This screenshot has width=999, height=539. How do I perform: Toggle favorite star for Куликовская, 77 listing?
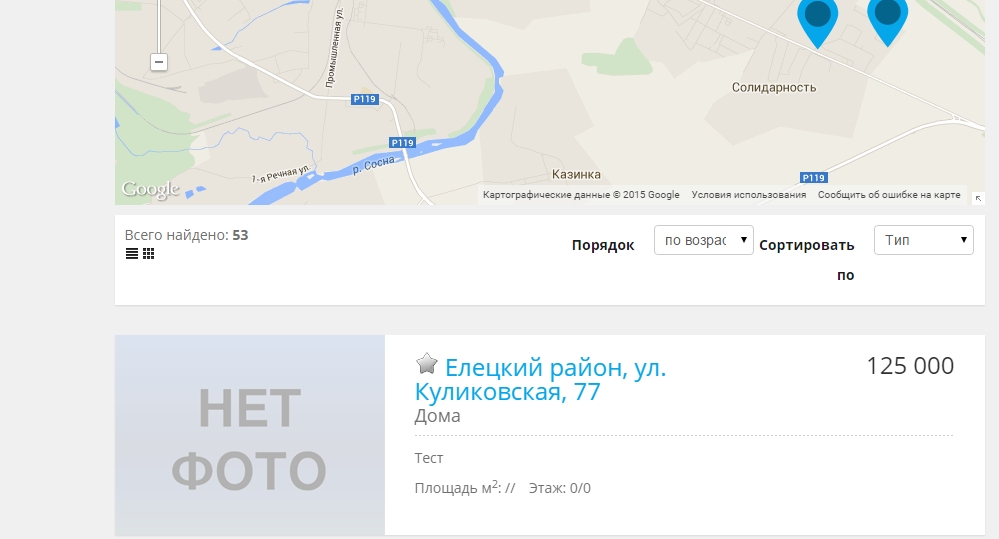pos(426,364)
